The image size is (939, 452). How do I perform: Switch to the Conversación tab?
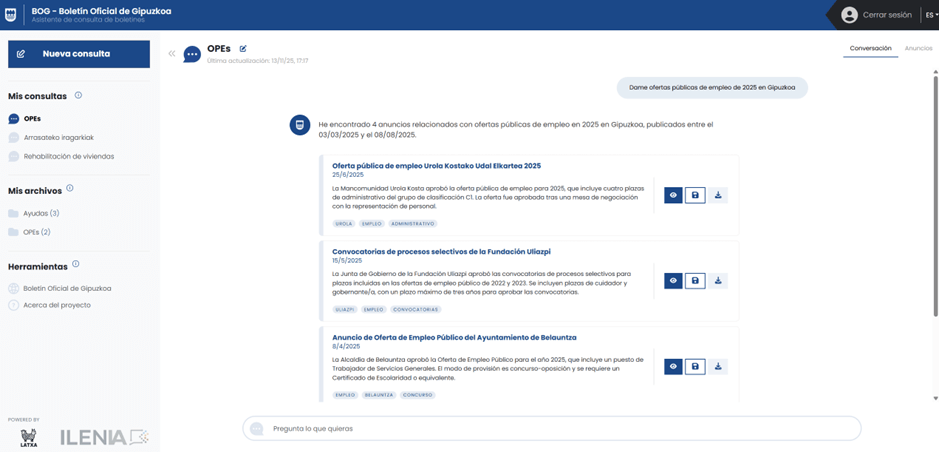click(869, 48)
